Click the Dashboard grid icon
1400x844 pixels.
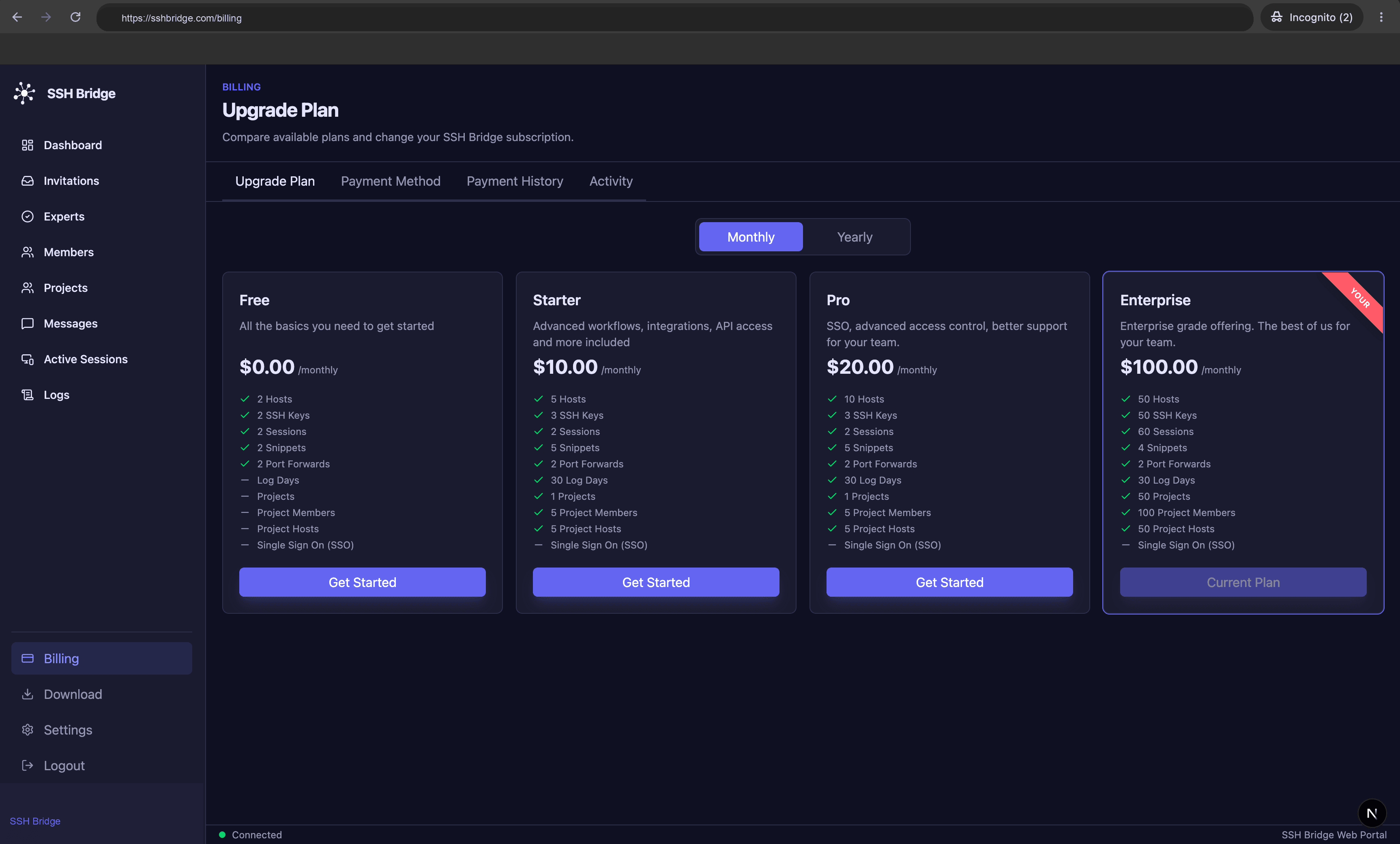click(x=27, y=146)
